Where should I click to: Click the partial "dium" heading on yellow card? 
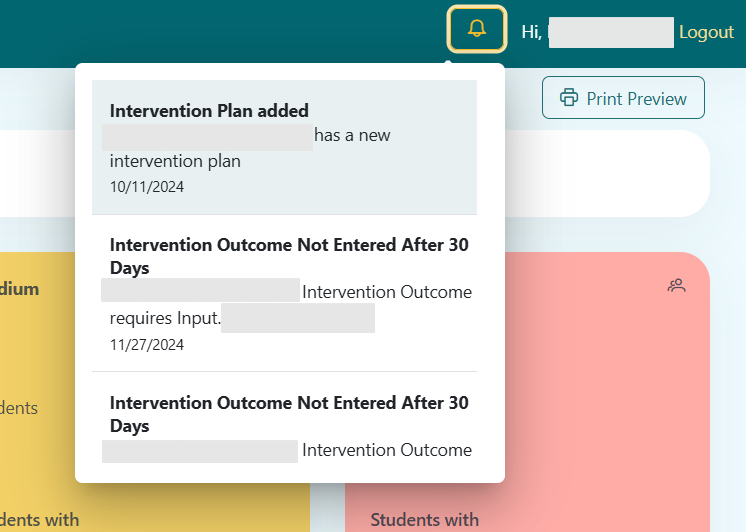pyautogui.click(x=20, y=289)
